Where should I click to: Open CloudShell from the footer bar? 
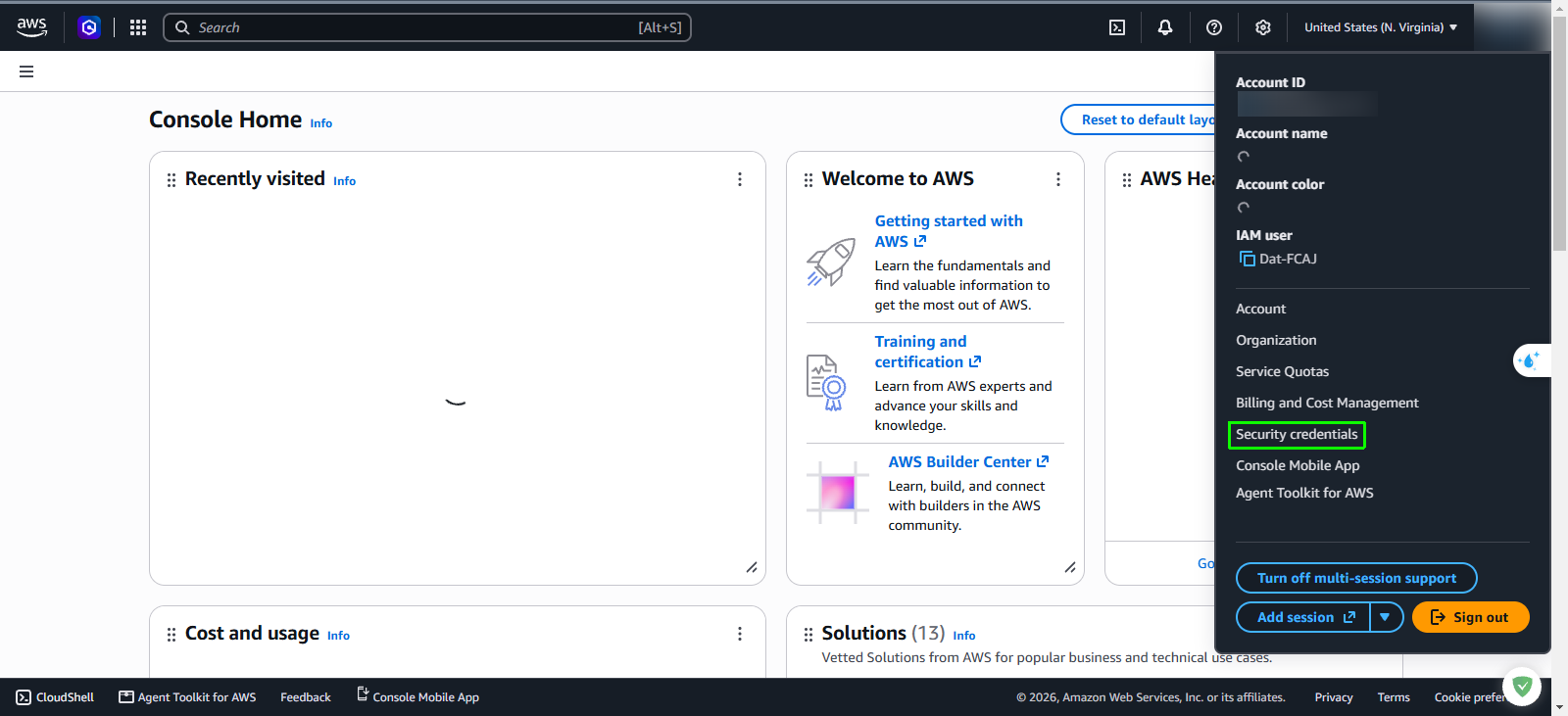pyautogui.click(x=55, y=697)
